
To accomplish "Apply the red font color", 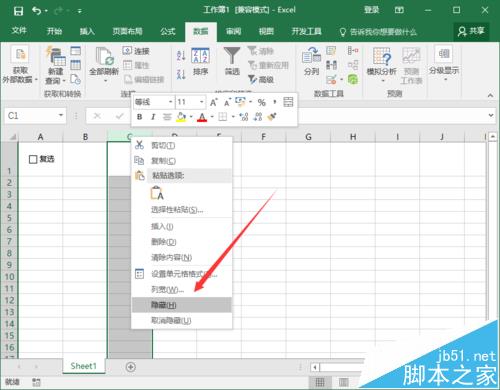I will click(202, 117).
